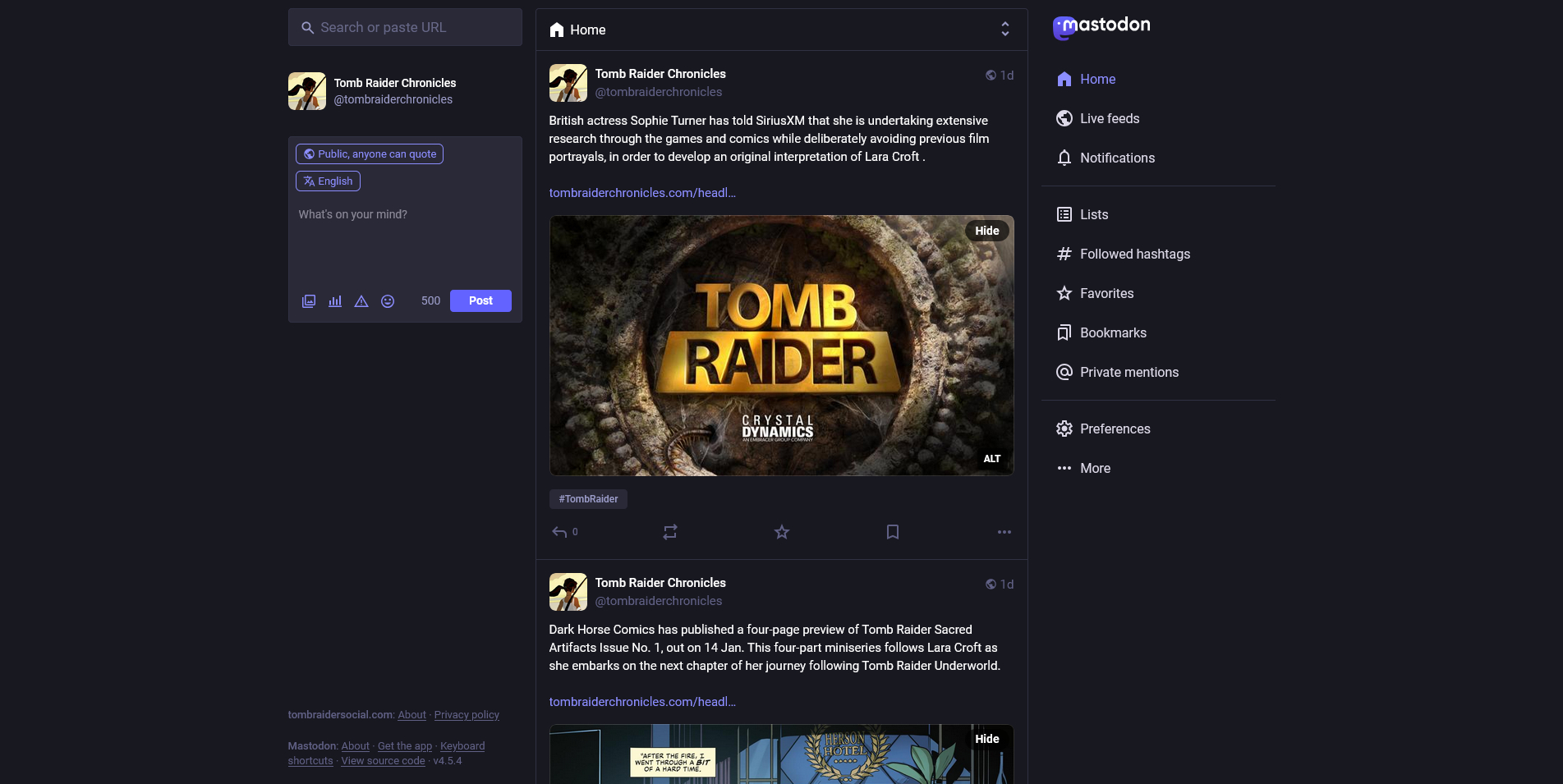
Task: Favorite the Sophie Turner post
Action: point(781,532)
